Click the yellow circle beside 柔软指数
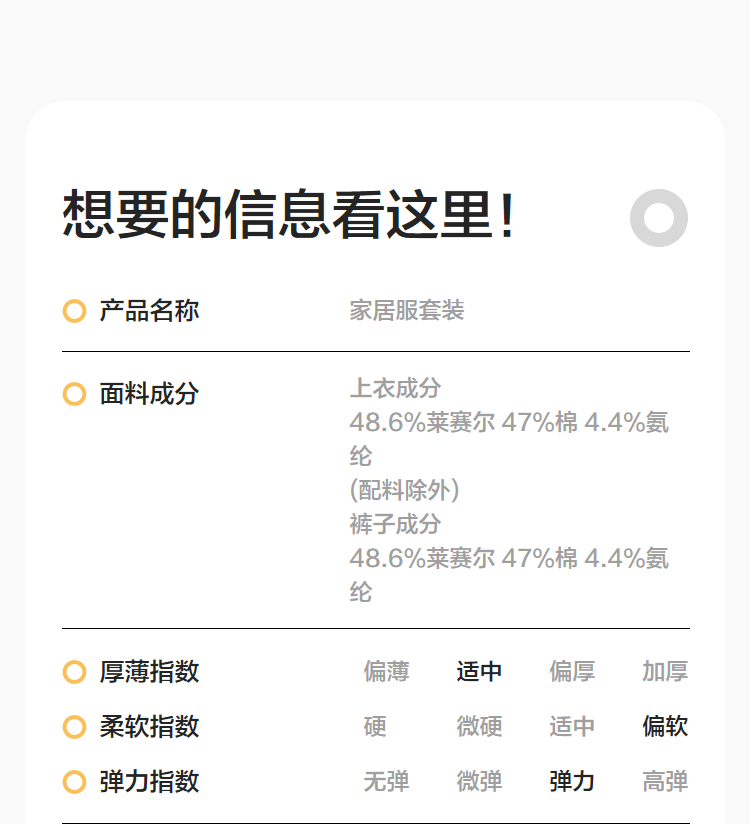 tap(74, 727)
